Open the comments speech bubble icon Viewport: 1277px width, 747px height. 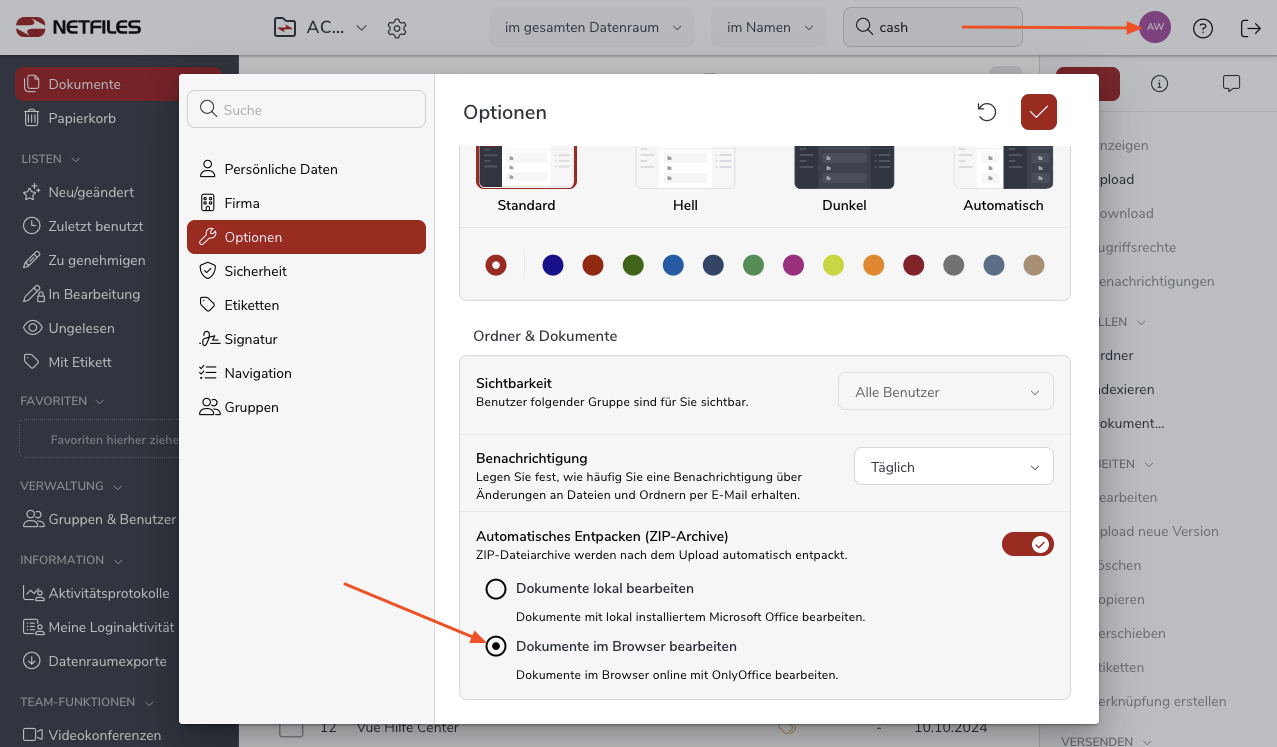coord(1231,84)
